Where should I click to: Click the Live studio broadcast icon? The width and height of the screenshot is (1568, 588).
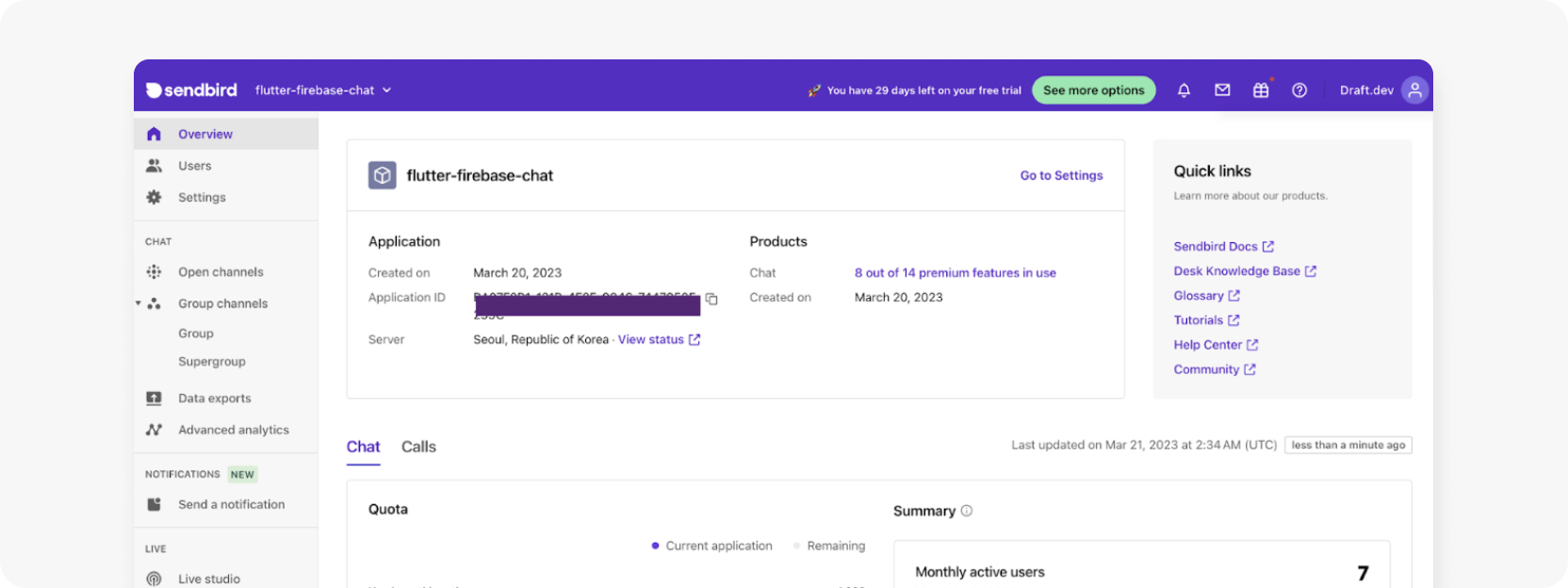pos(154,579)
